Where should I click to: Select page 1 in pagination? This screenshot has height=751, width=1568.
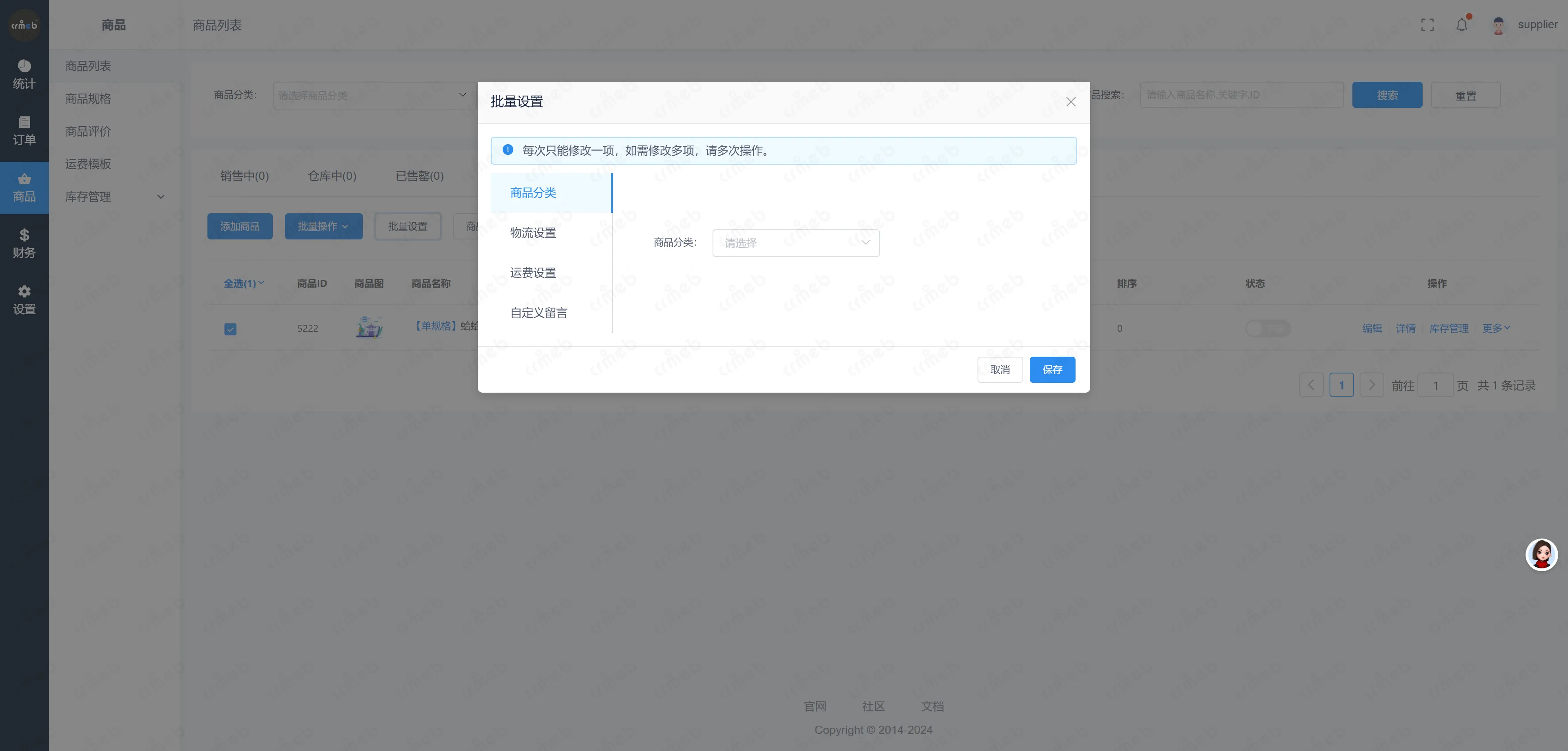click(1341, 385)
